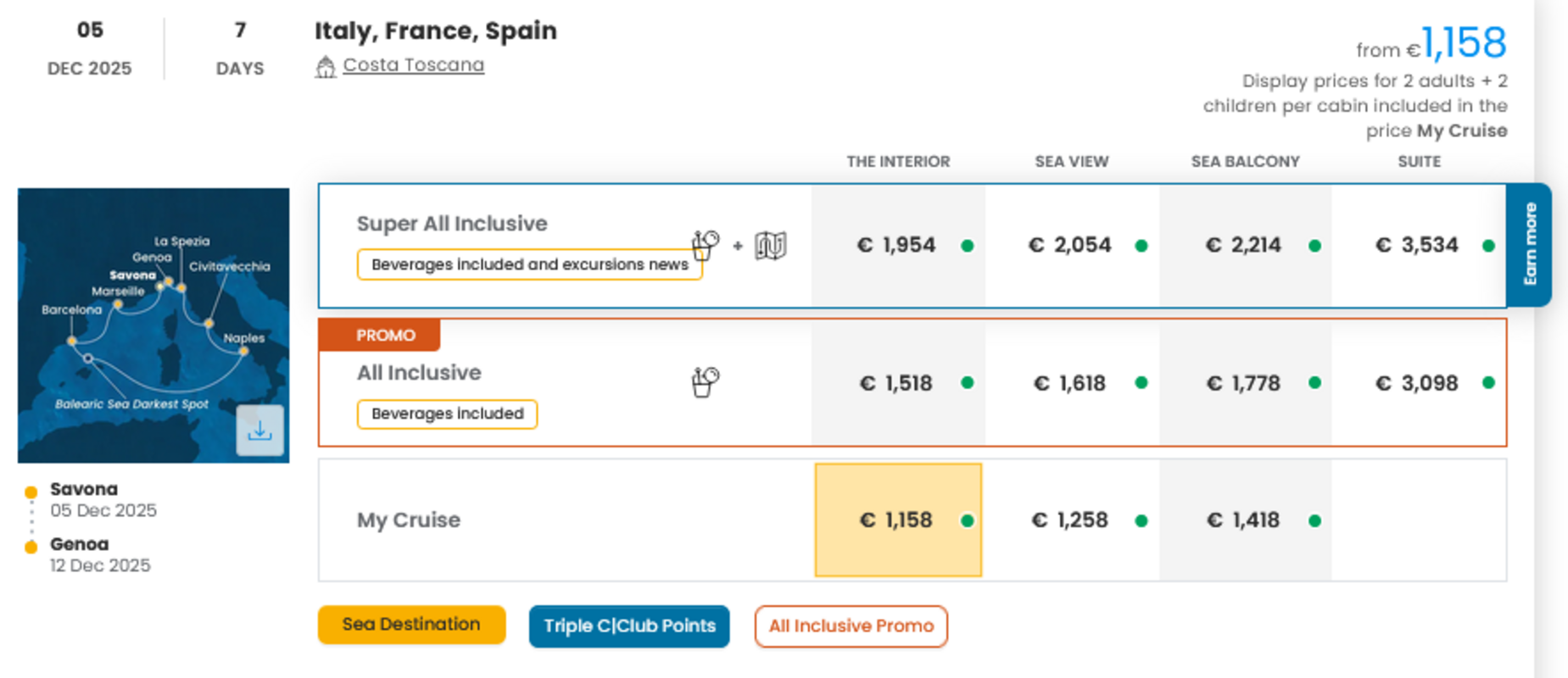
Task: Click the download itinerary map icon
Action: 259,431
